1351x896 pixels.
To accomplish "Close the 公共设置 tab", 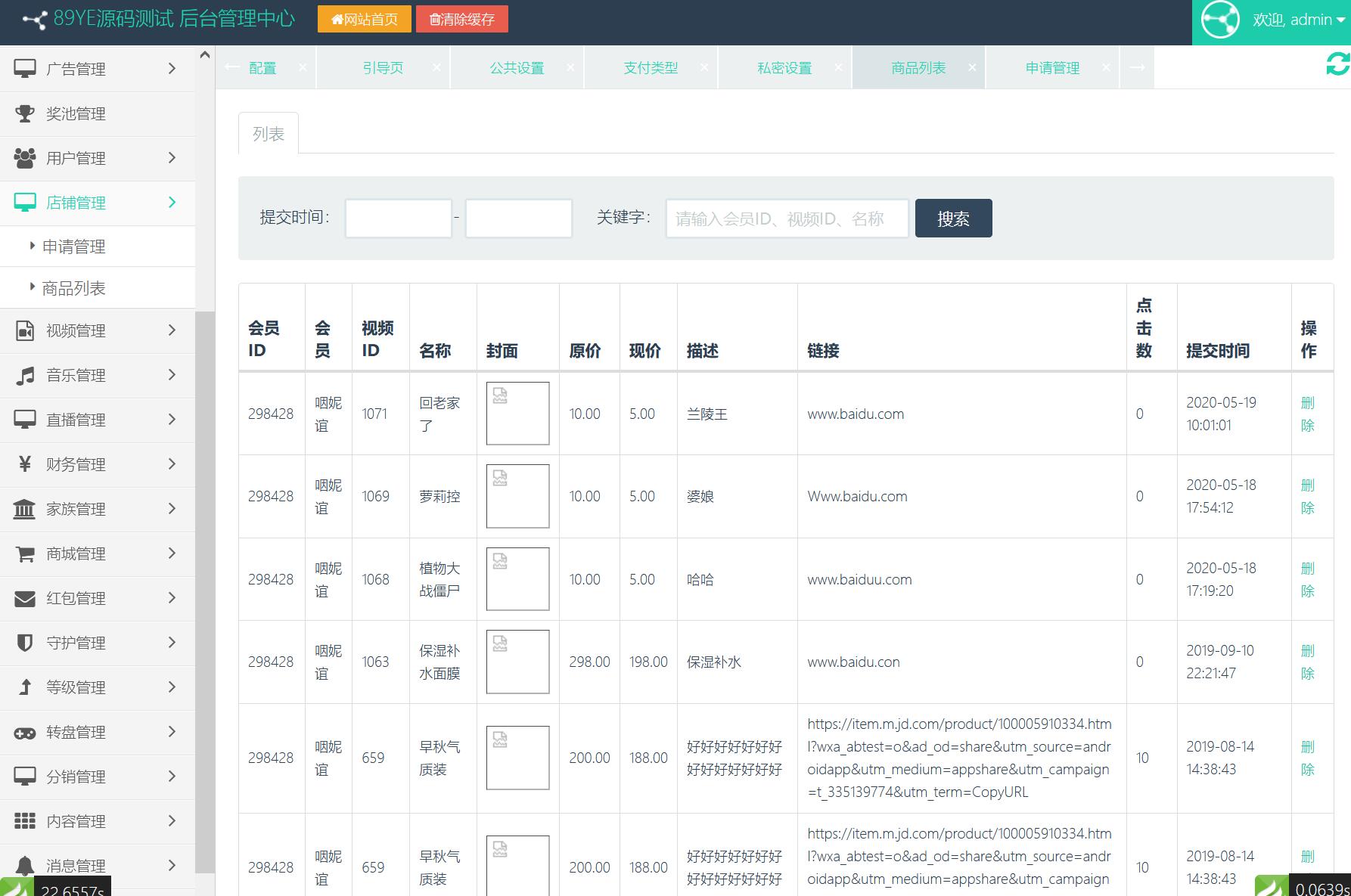I will click(570, 67).
